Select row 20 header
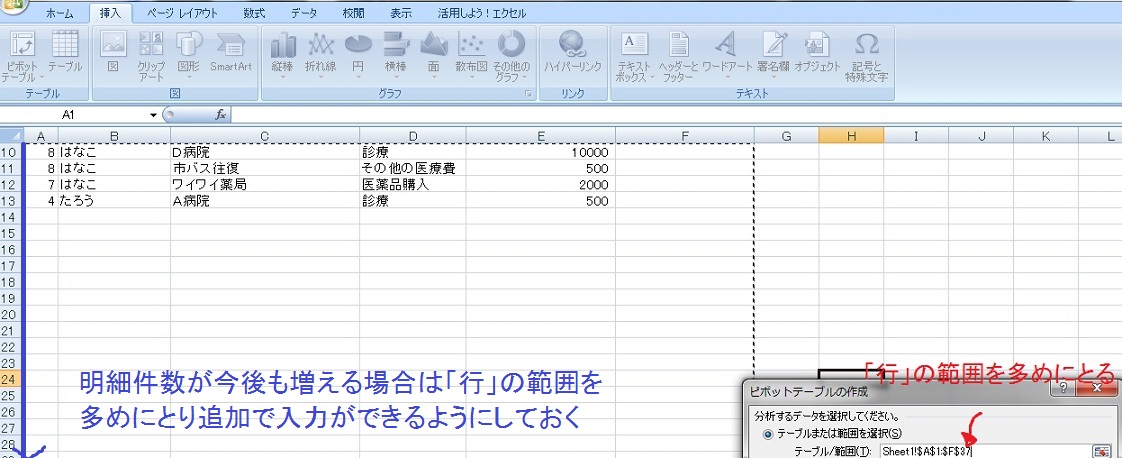Viewport: 1122px width, 458px height. click(9, 314)
